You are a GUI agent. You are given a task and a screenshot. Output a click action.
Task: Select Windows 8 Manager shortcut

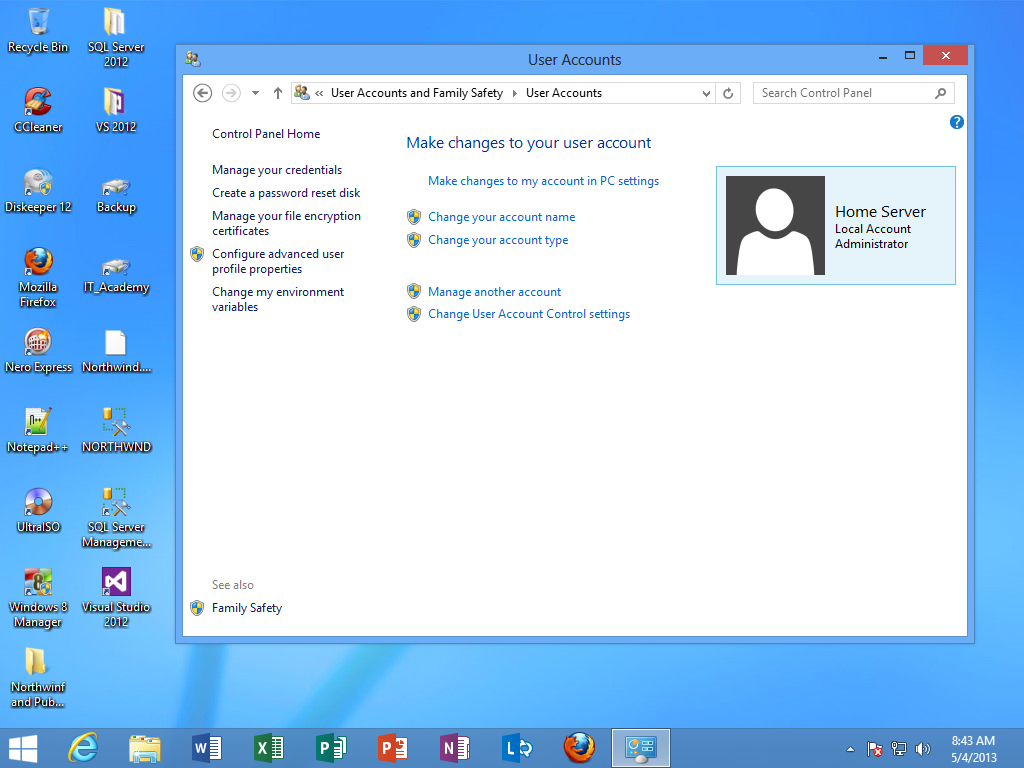(38, 598)
